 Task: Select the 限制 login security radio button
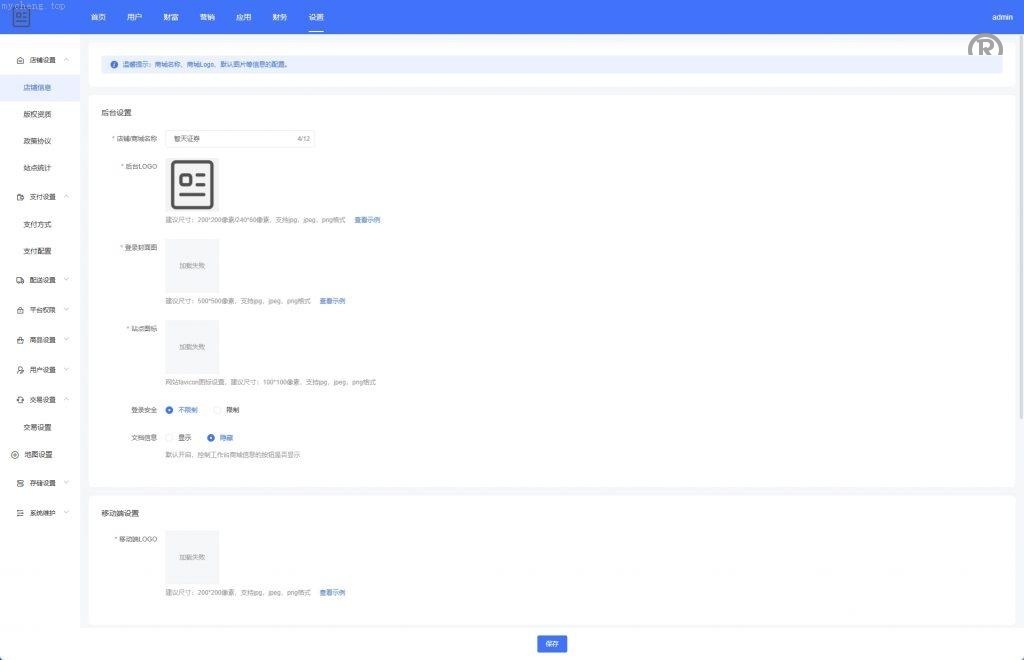(x=218, y=410)
